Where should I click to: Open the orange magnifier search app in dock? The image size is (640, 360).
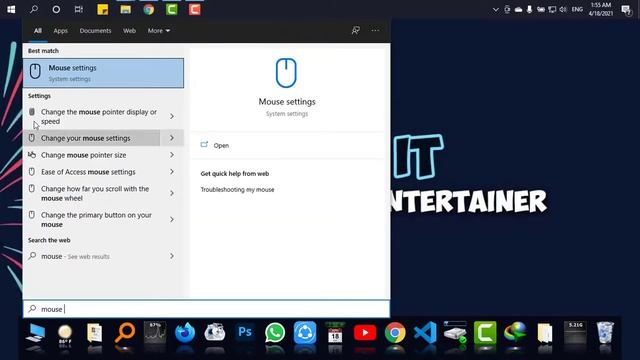(125, 333)
